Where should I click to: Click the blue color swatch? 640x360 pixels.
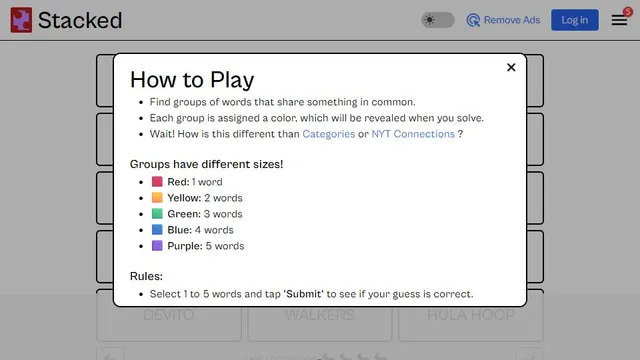click(x=157, y=229)
